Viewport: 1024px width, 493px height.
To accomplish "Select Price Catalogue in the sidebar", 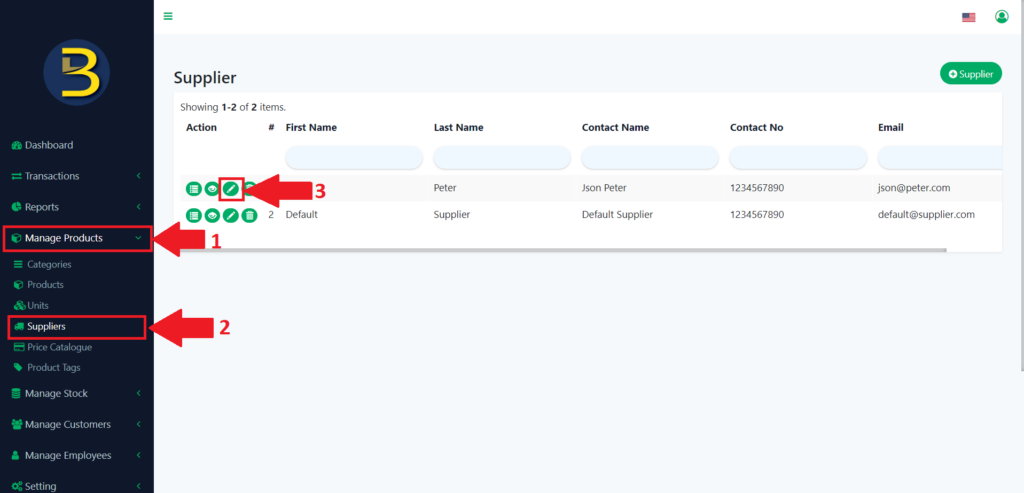I will [59, 347].
